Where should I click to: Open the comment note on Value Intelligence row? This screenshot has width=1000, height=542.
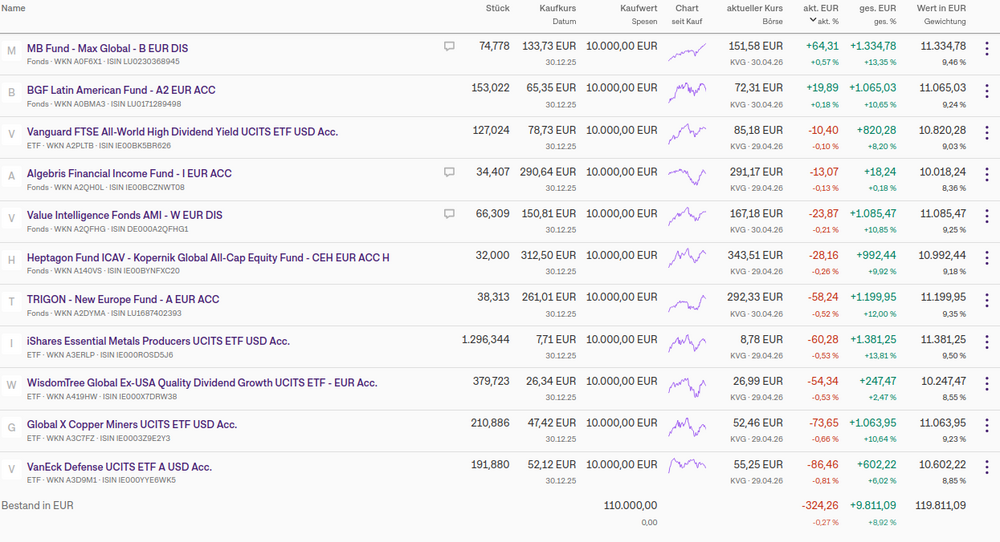449,214
